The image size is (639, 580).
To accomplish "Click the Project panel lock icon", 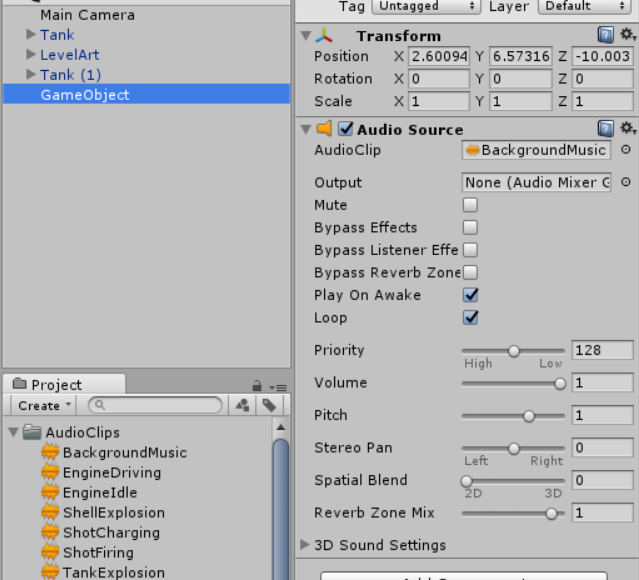I will tap(257, 385).
